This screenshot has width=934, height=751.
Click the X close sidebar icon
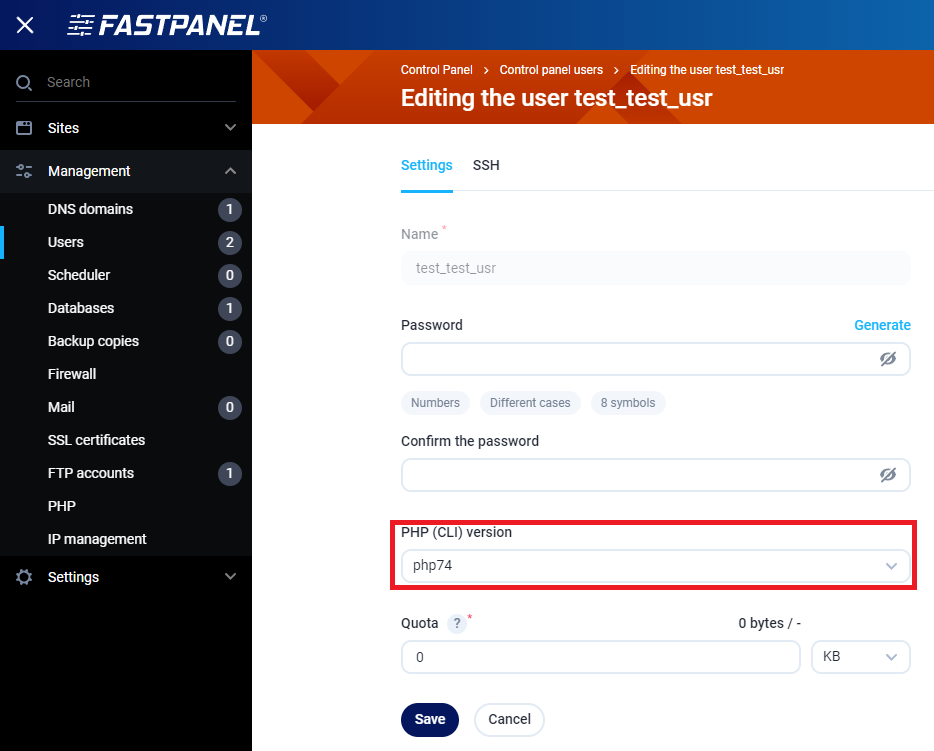(x=25, y=25)
